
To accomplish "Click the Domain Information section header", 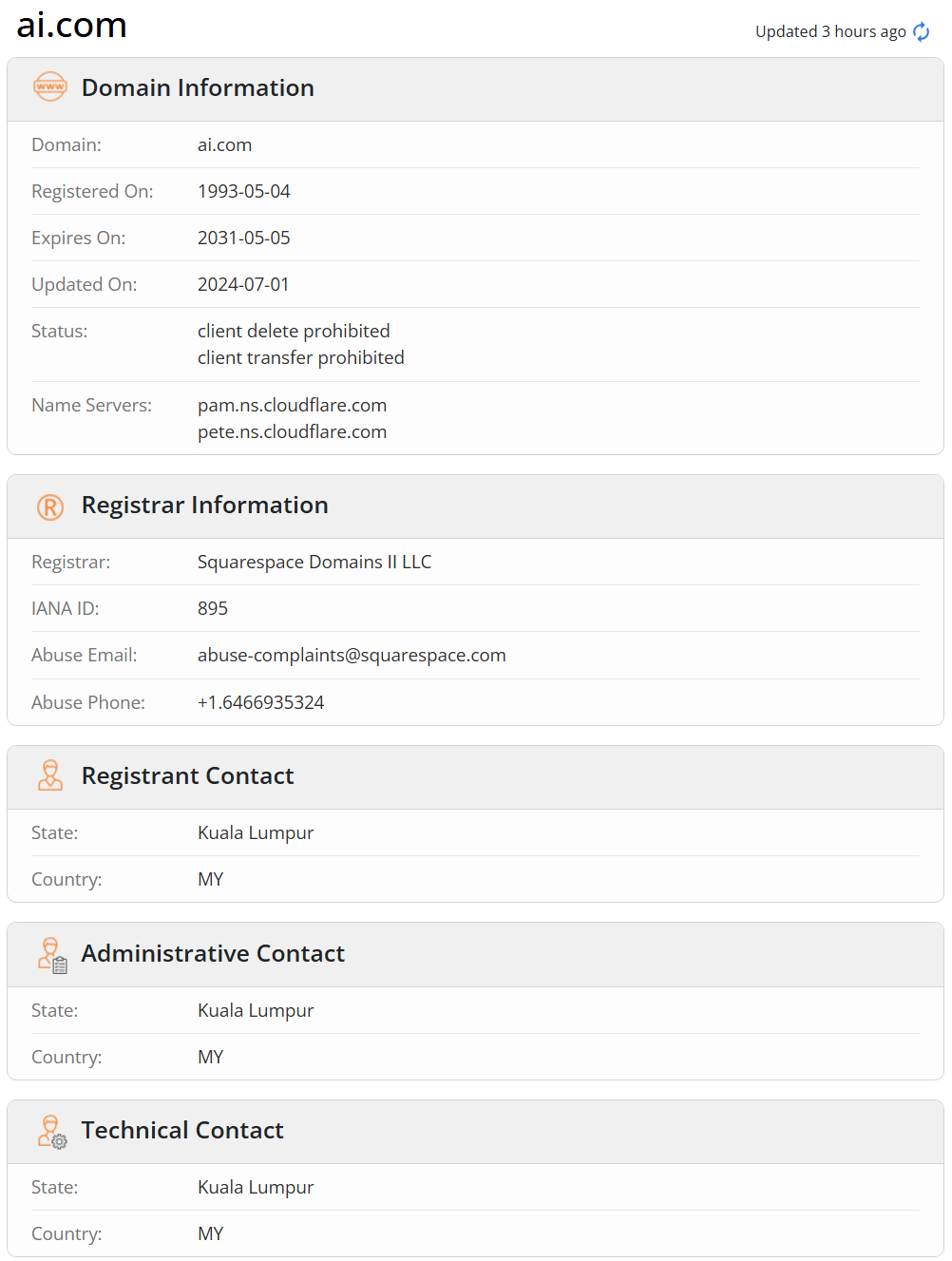I will point(198,88).
